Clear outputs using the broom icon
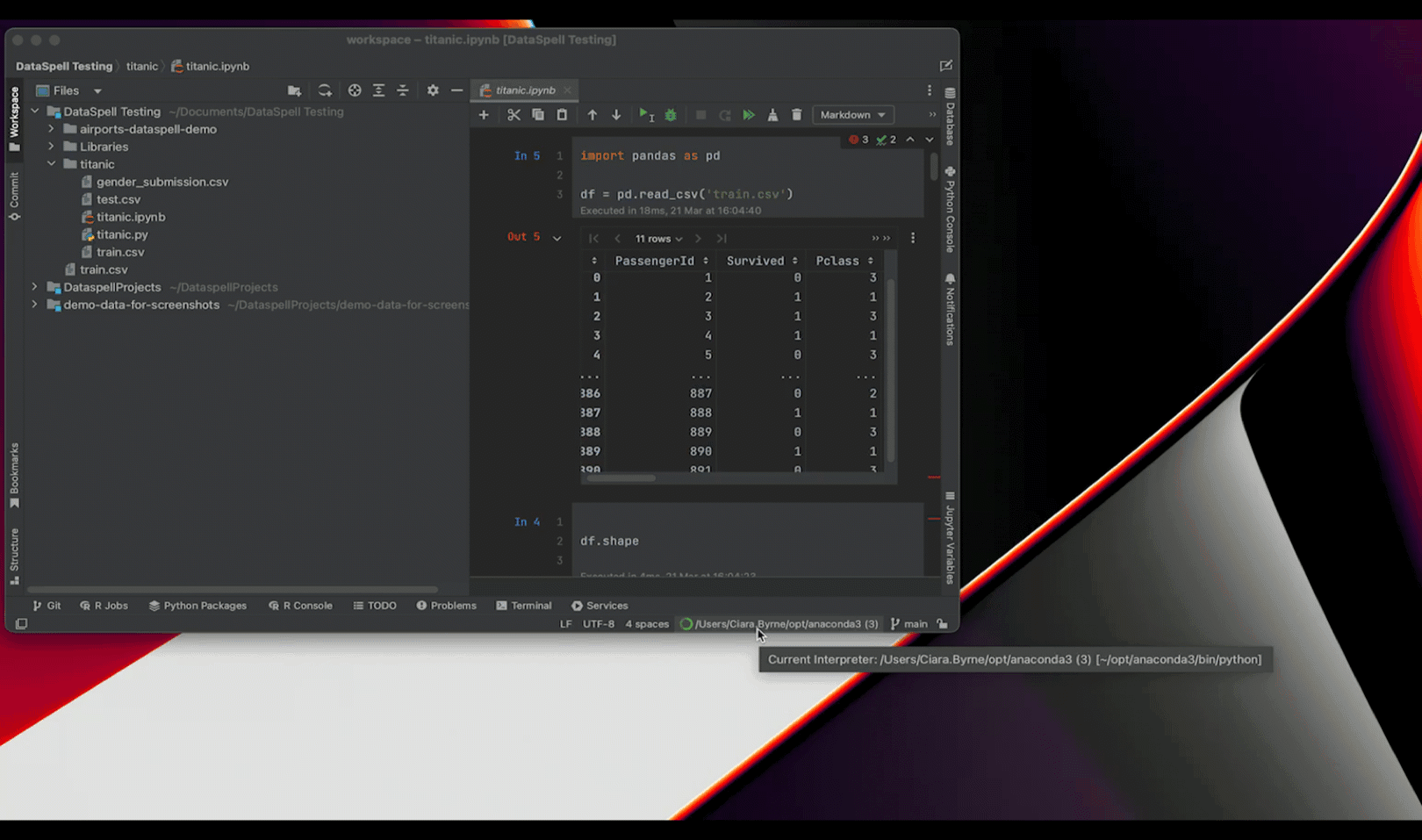The image size is (1422, 840). (772, 115)
